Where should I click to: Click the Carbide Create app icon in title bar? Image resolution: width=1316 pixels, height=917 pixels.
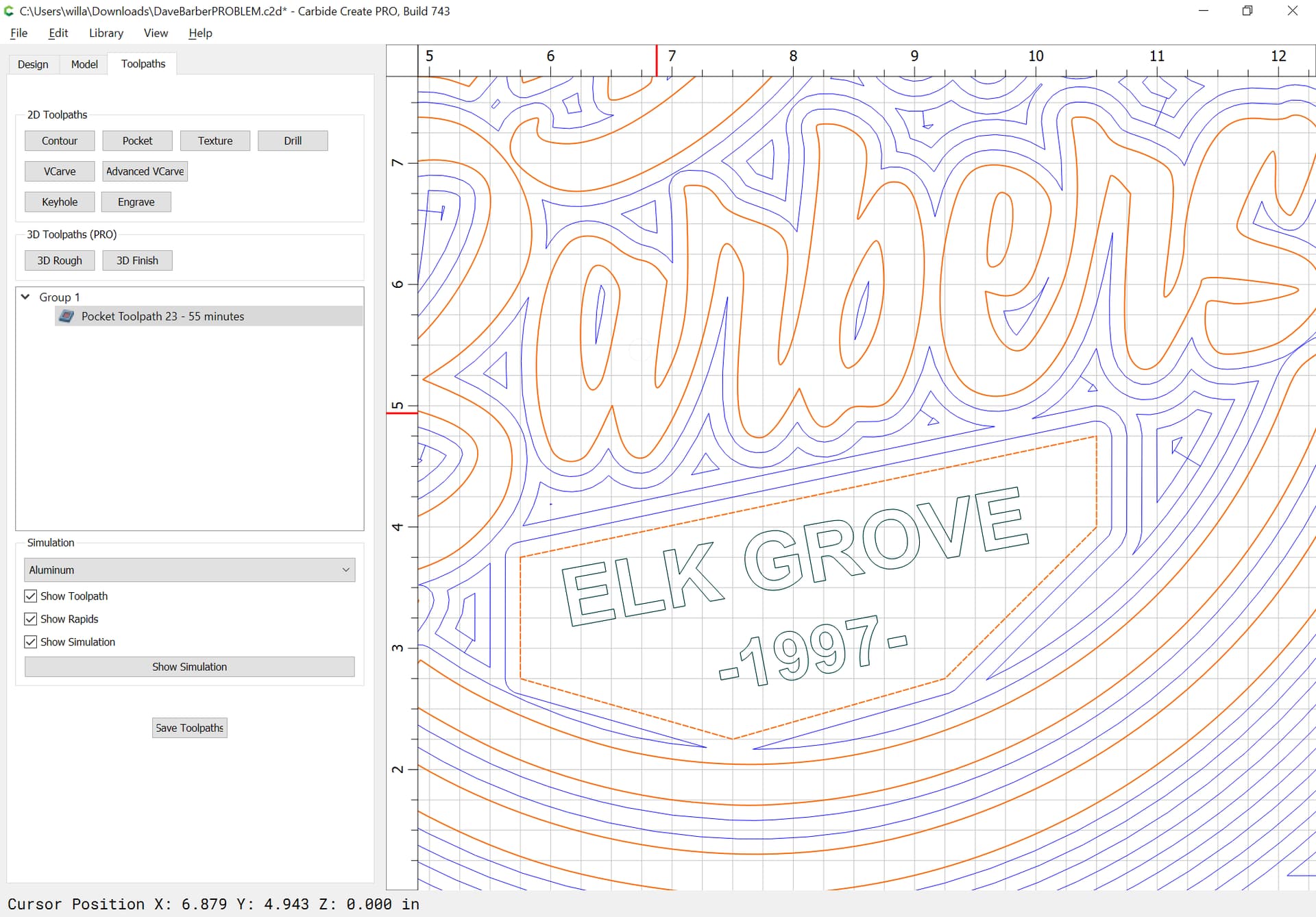9,11
